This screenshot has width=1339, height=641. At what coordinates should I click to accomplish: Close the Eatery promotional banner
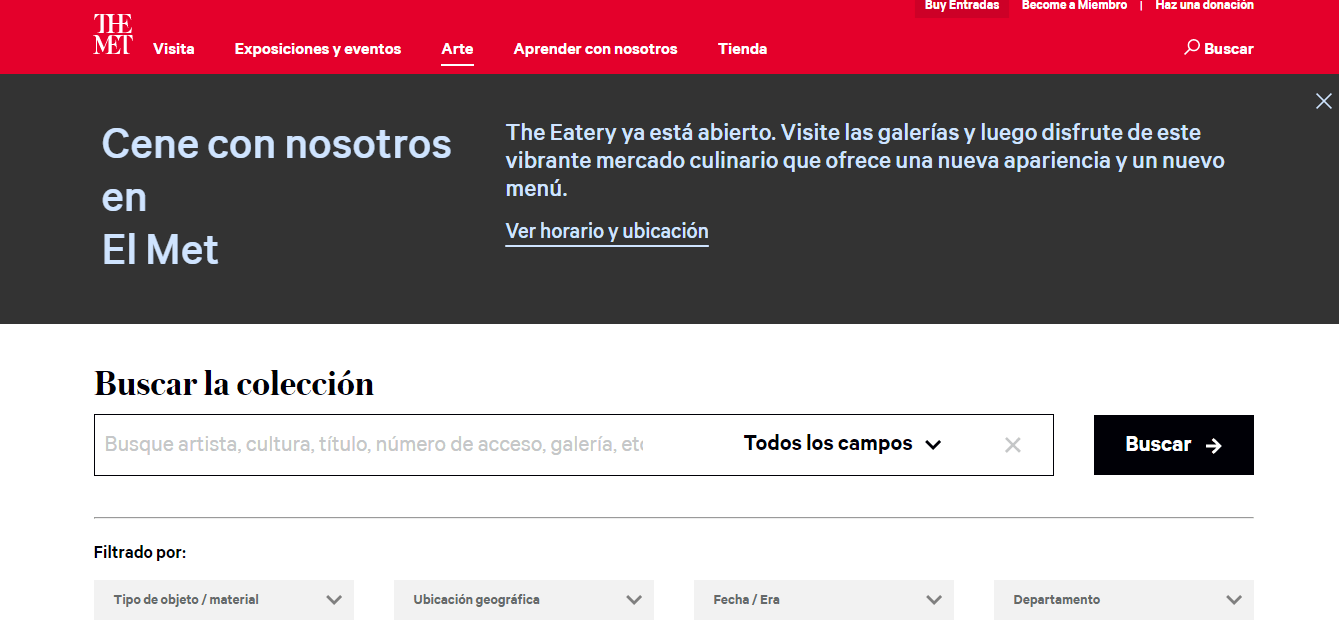pos(1324,101)
